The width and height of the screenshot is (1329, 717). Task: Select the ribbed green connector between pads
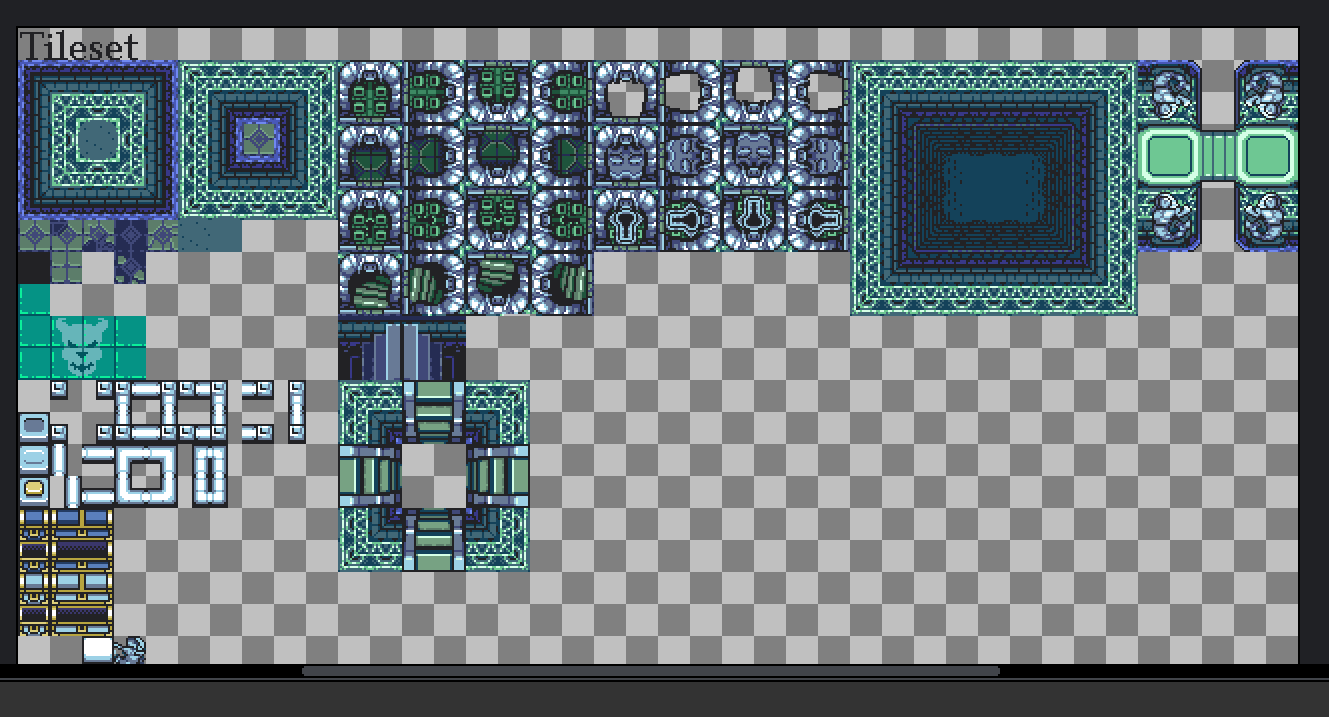[x=1218, y=157]
